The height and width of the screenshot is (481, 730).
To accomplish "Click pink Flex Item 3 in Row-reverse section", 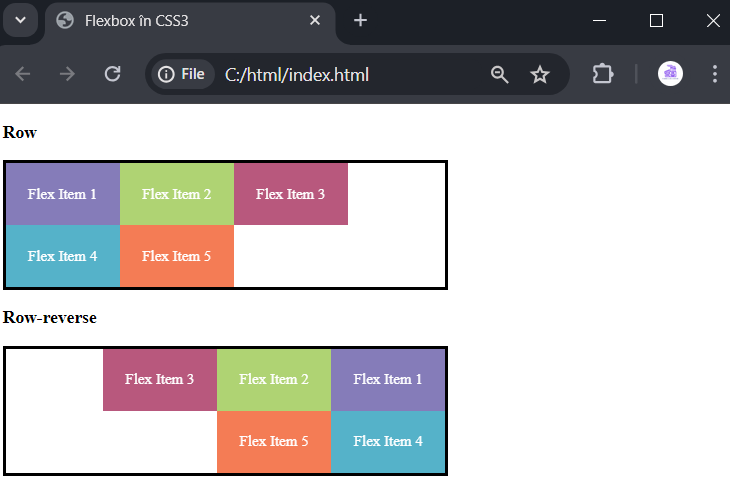I will [160, 379].
